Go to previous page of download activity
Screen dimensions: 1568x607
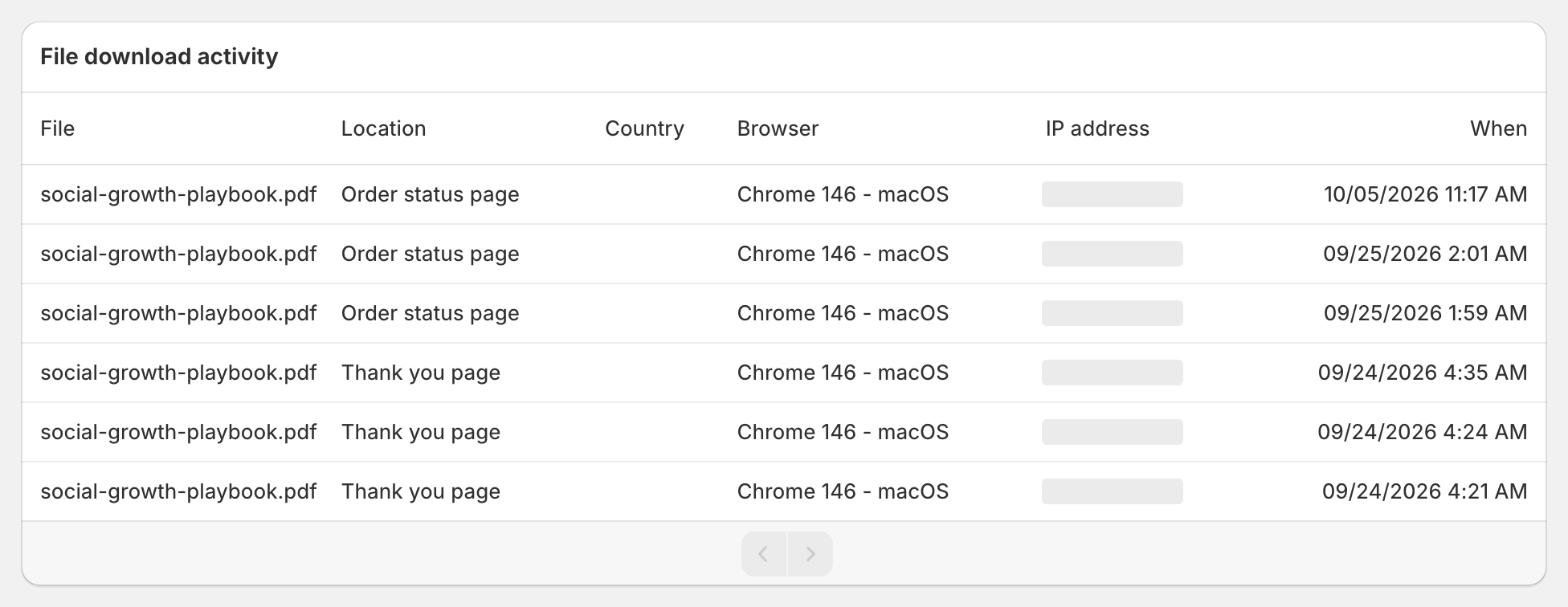tap(764, 554)
